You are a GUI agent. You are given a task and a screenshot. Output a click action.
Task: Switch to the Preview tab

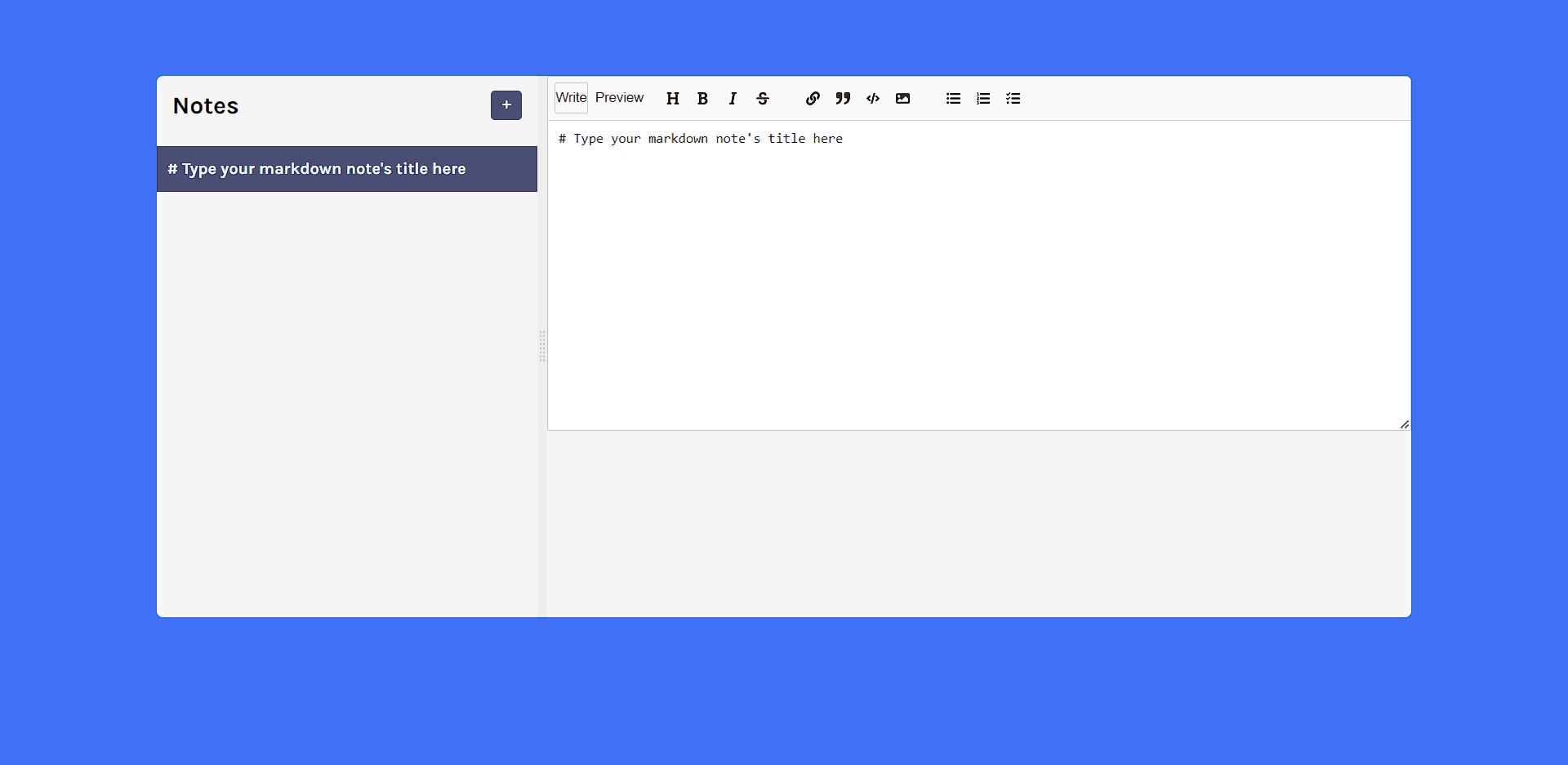click(619, 97)
